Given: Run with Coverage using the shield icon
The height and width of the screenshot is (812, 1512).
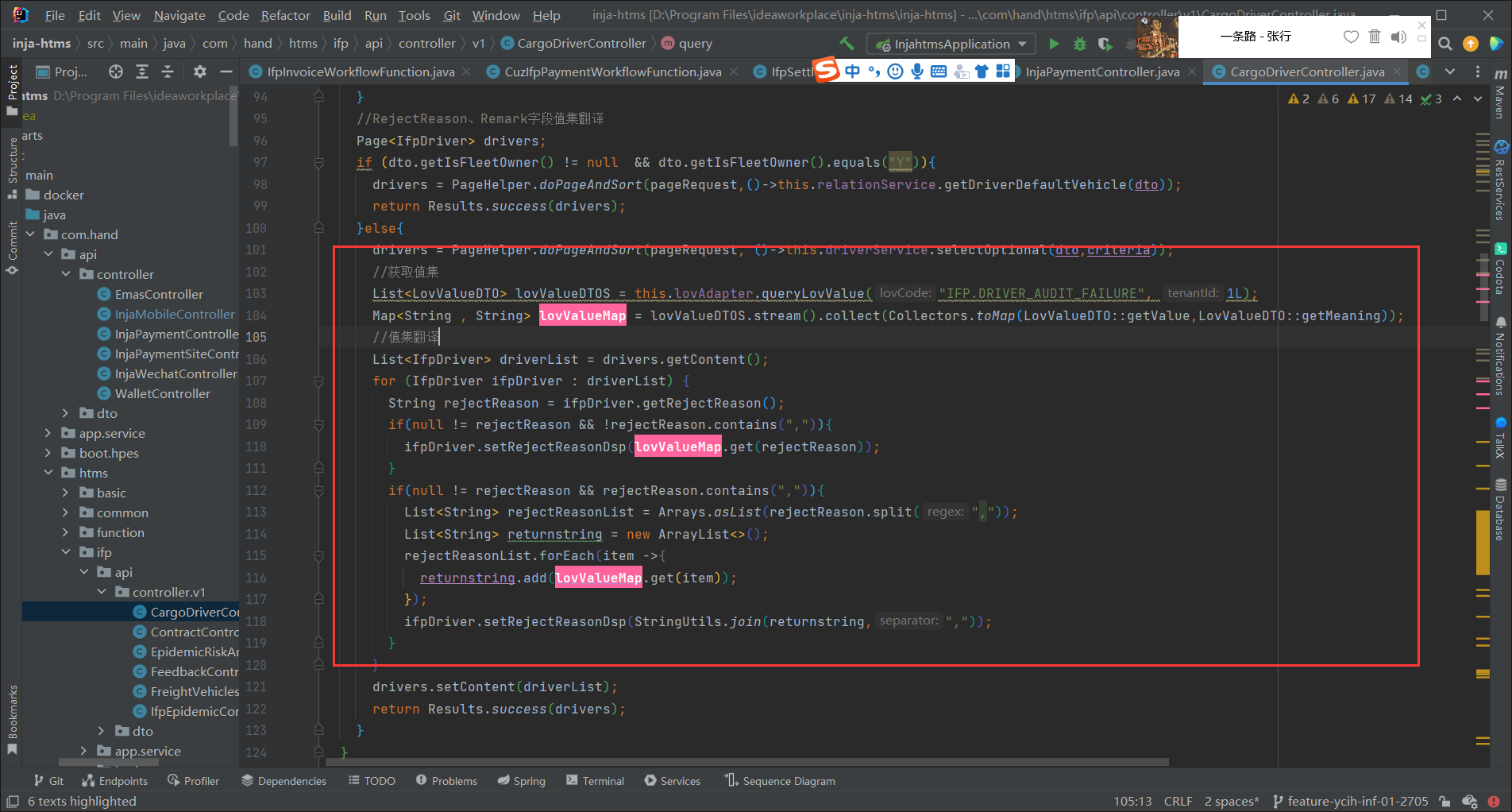Looking at the screenshot, I should pyautogui.click(x=1105, y=44).
